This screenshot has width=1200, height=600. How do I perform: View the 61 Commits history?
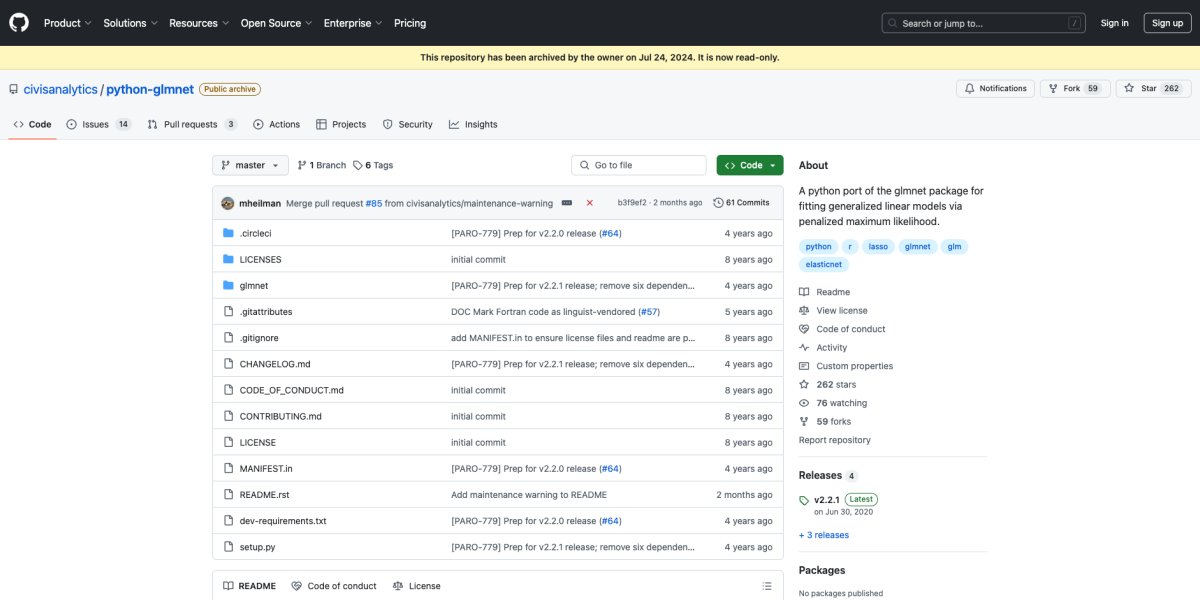click(741, 203)
